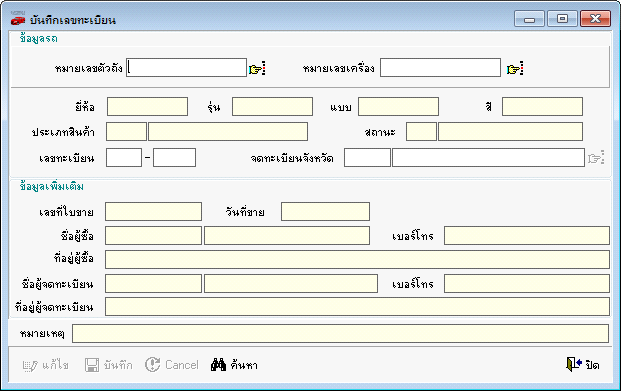Screen dimensions: 621x391
Task: Click the ประเภทสินค้า description field
Action: 228,132
